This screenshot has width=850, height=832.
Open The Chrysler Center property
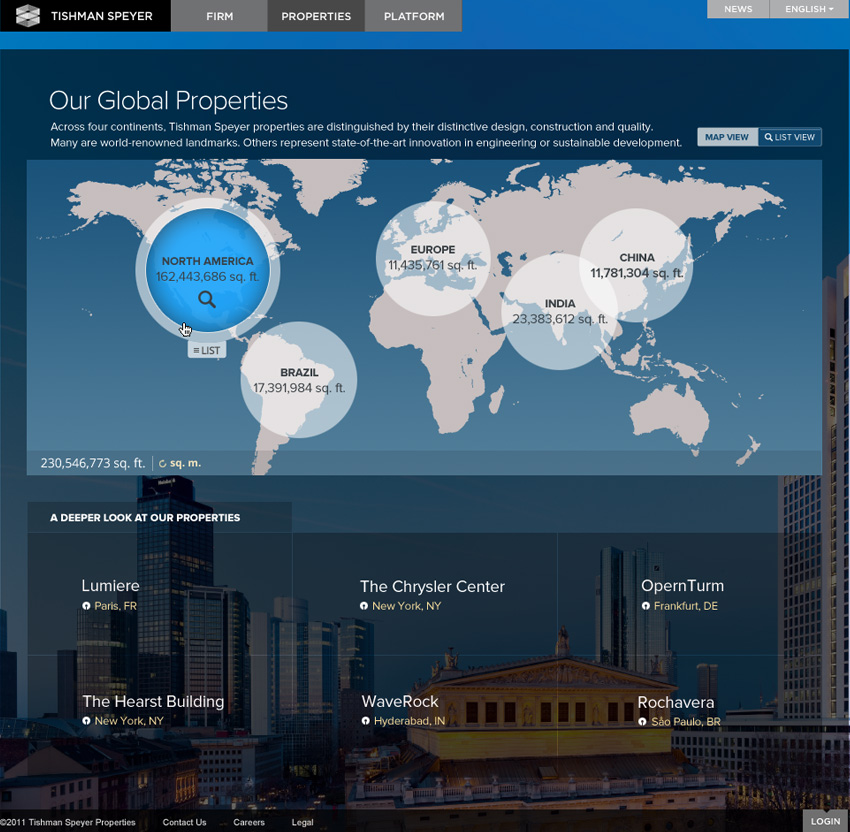[x=433, y=586]
